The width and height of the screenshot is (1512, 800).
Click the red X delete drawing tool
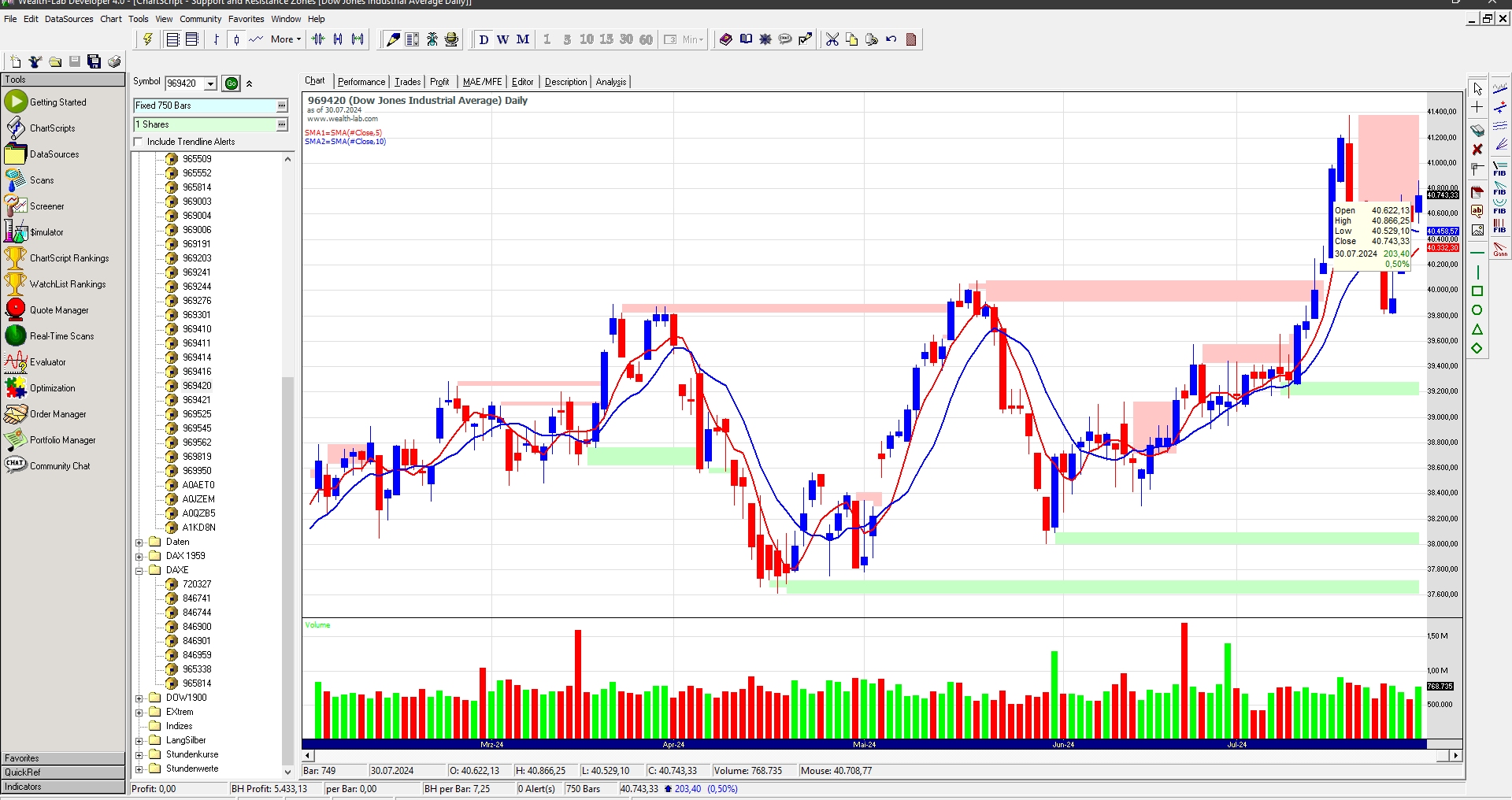pyautogui.click(x=1477, y=150)
